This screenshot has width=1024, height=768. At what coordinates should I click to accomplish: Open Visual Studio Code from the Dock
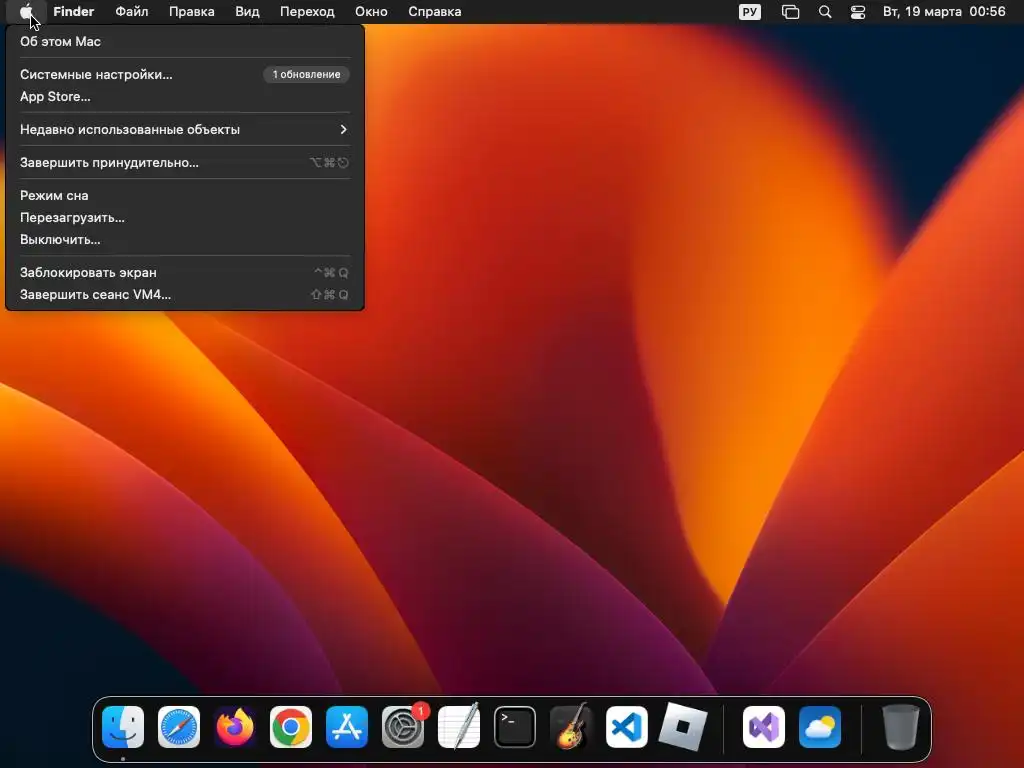[627, 727]
